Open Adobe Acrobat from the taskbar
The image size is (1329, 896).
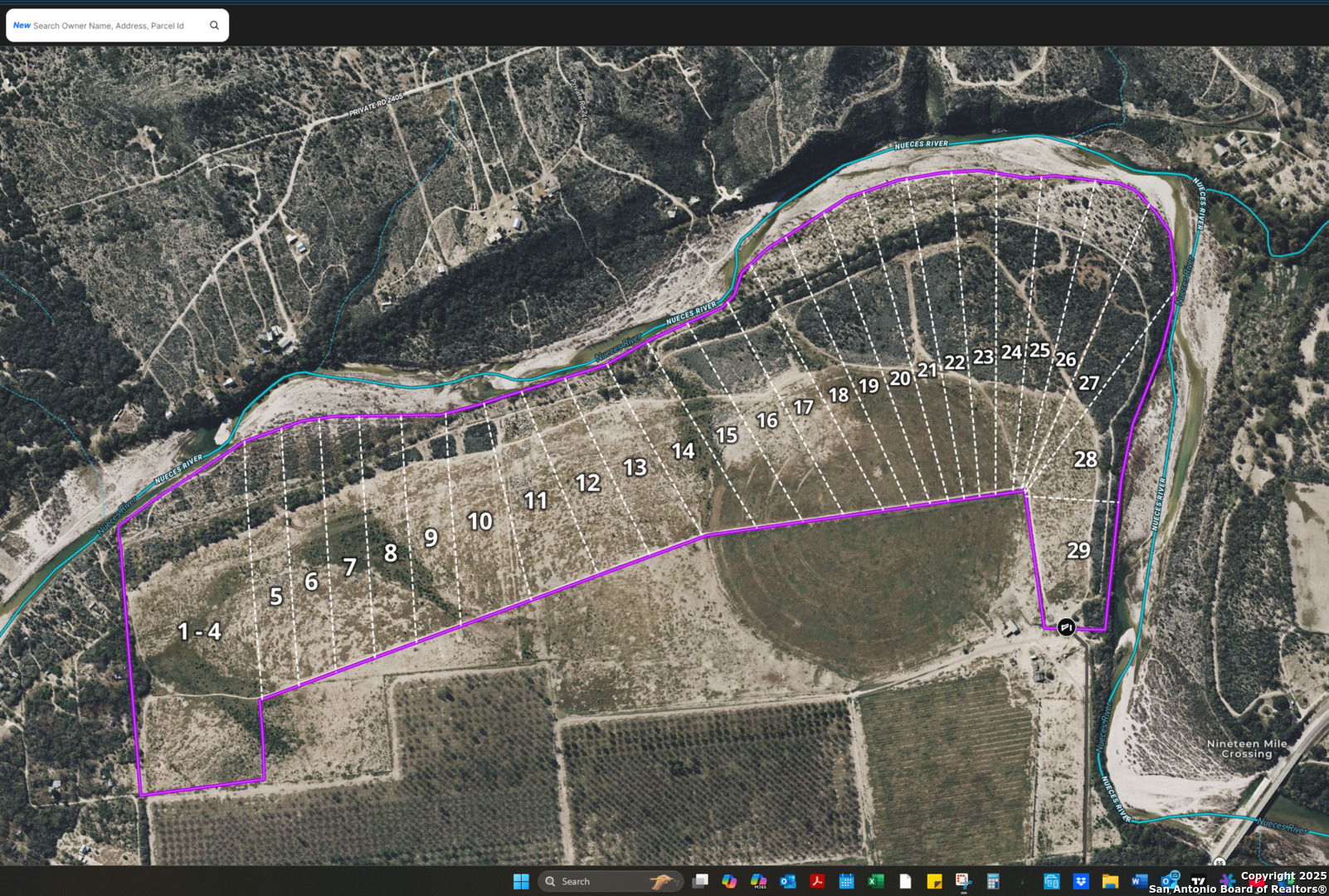(x=817, y=881)
